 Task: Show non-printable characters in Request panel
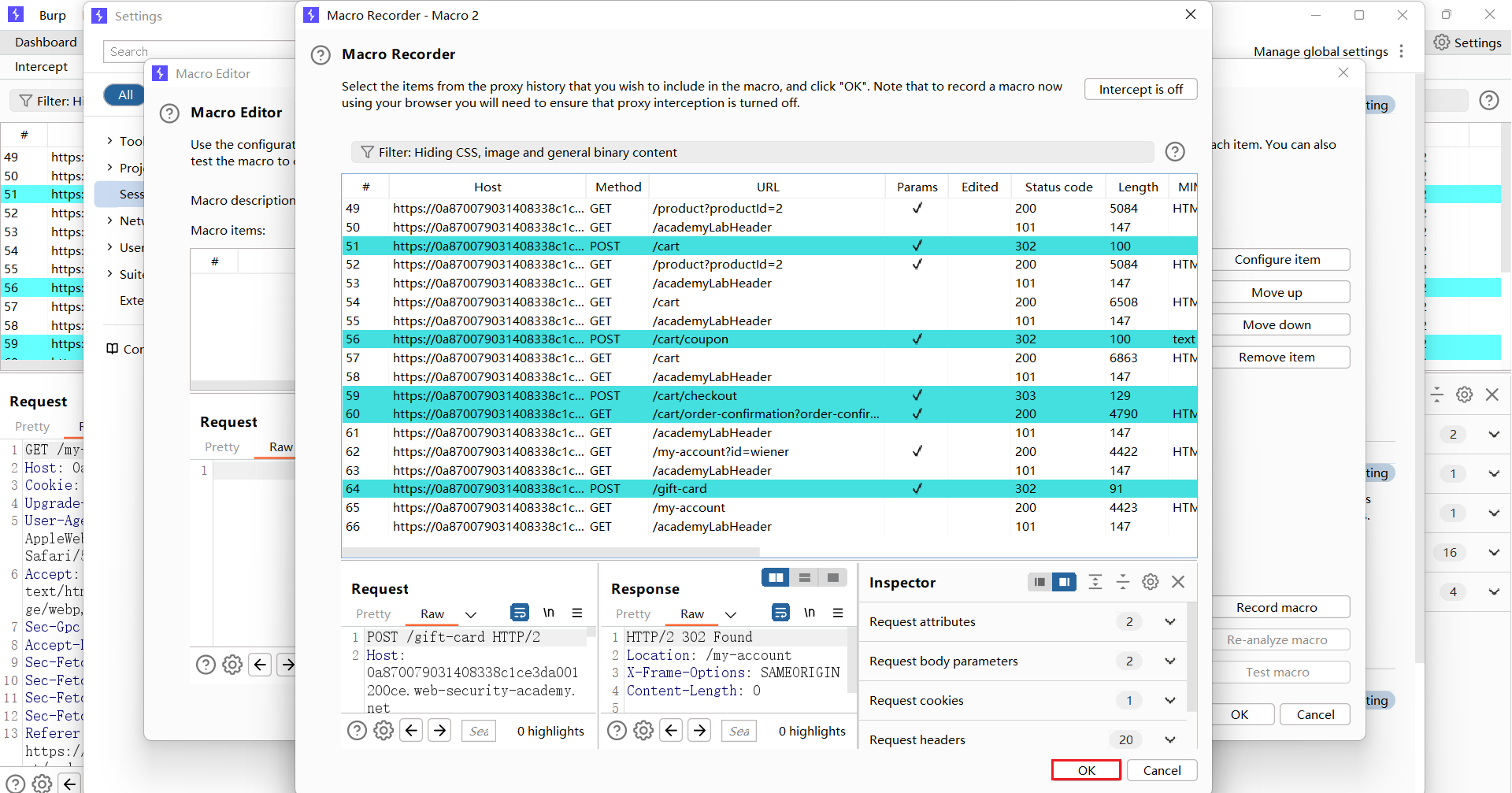(x=549, y=613)
